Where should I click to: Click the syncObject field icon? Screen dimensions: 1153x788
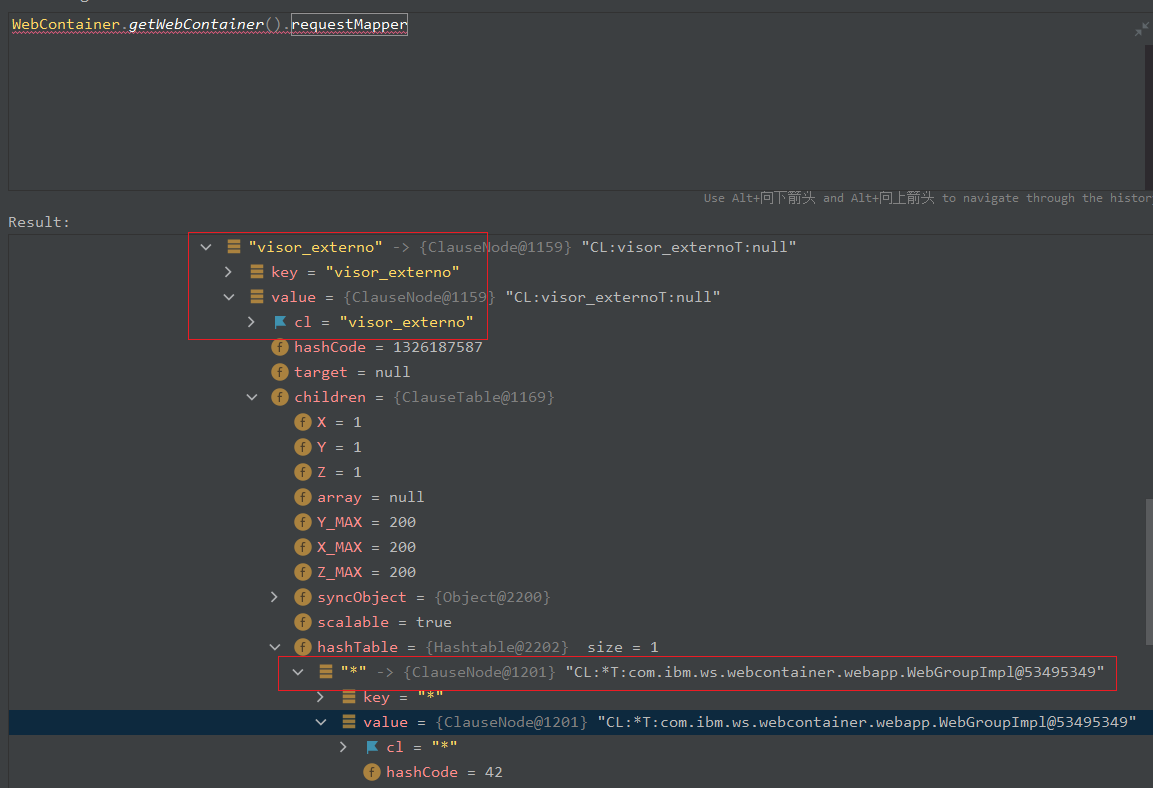[x=302, y=597]
